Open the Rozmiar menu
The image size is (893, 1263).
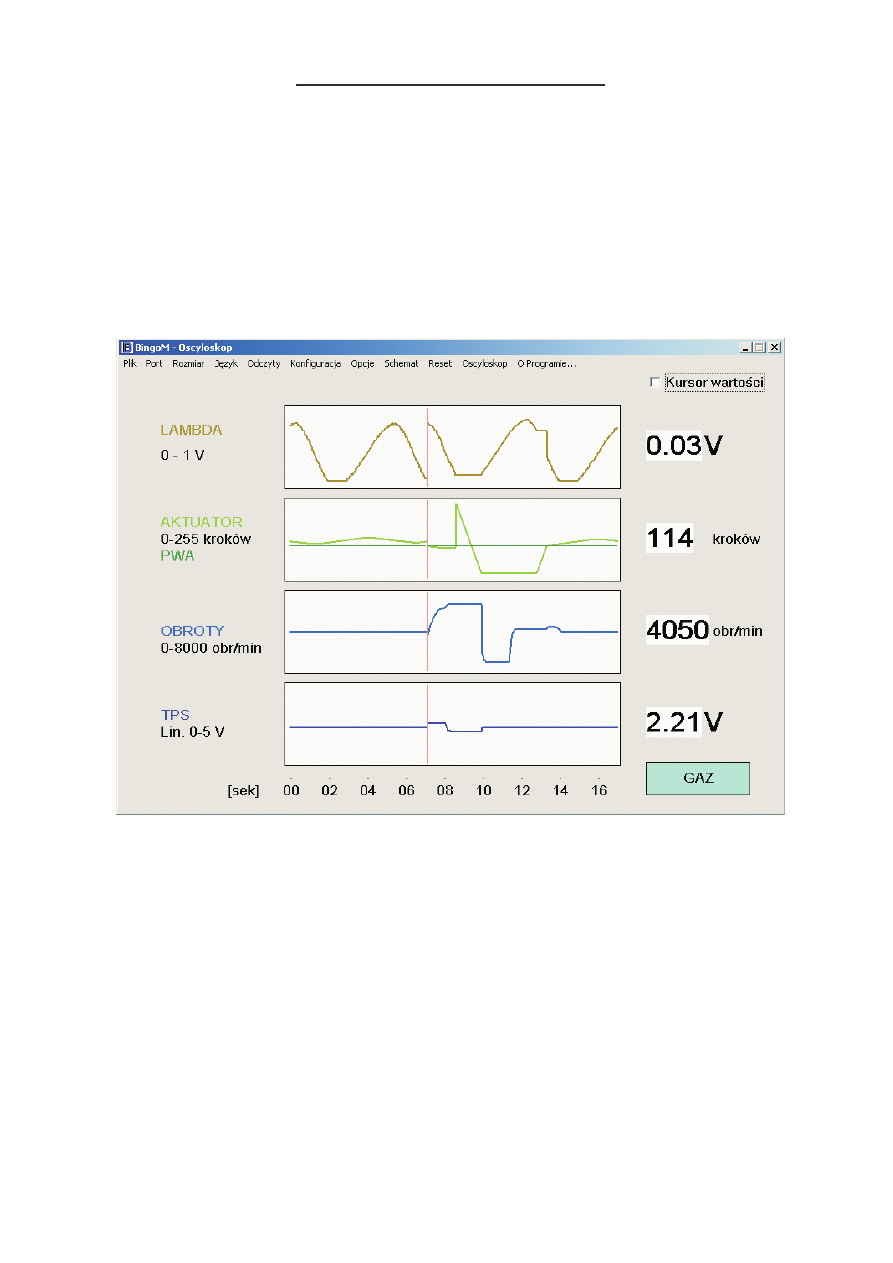188,364
